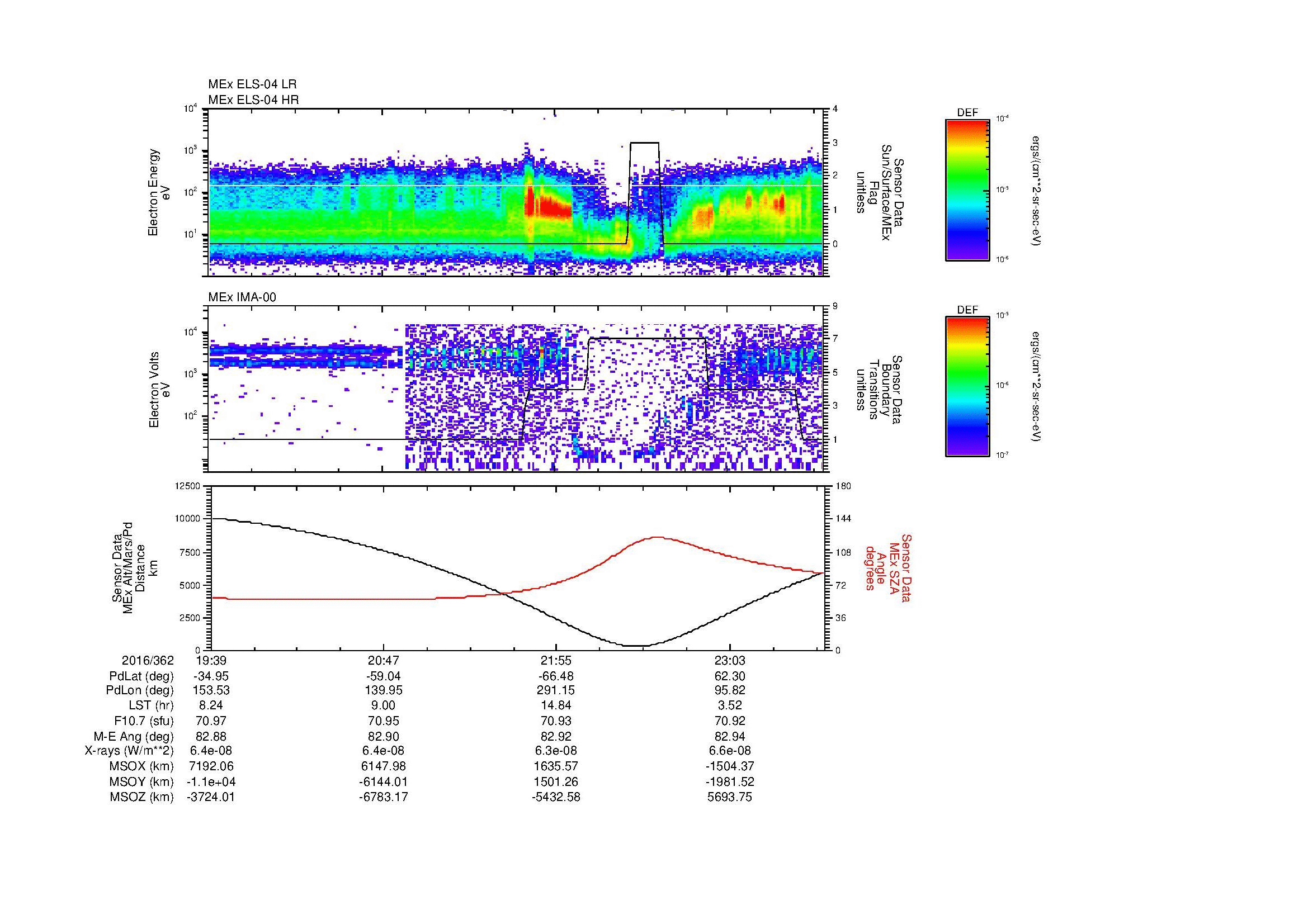This screenshot has height=924, width=1308.
Task: Click the 'MEx ELS-04 LR' title text
Action: coord(252,84)
